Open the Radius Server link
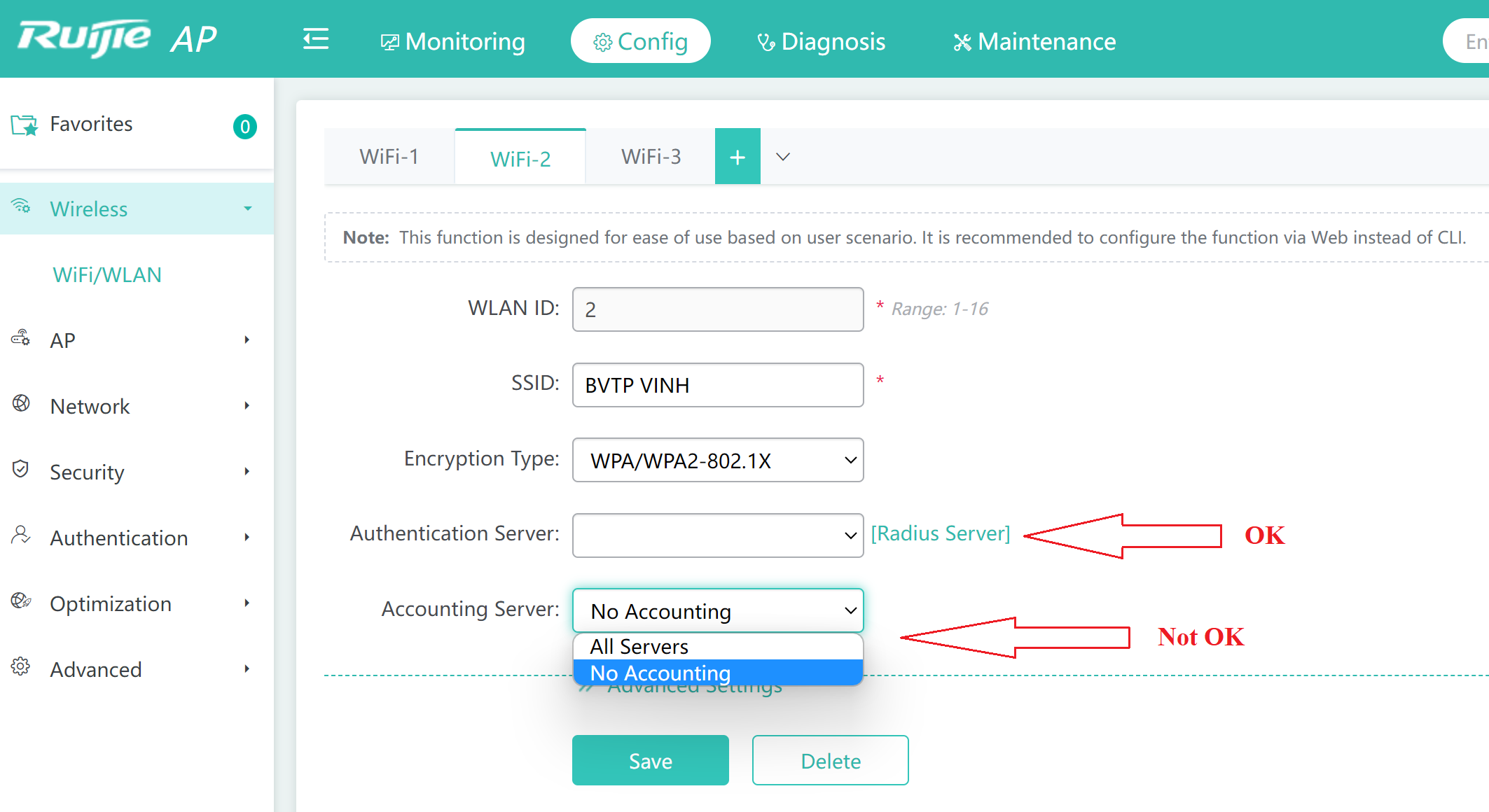 point(941,534)
